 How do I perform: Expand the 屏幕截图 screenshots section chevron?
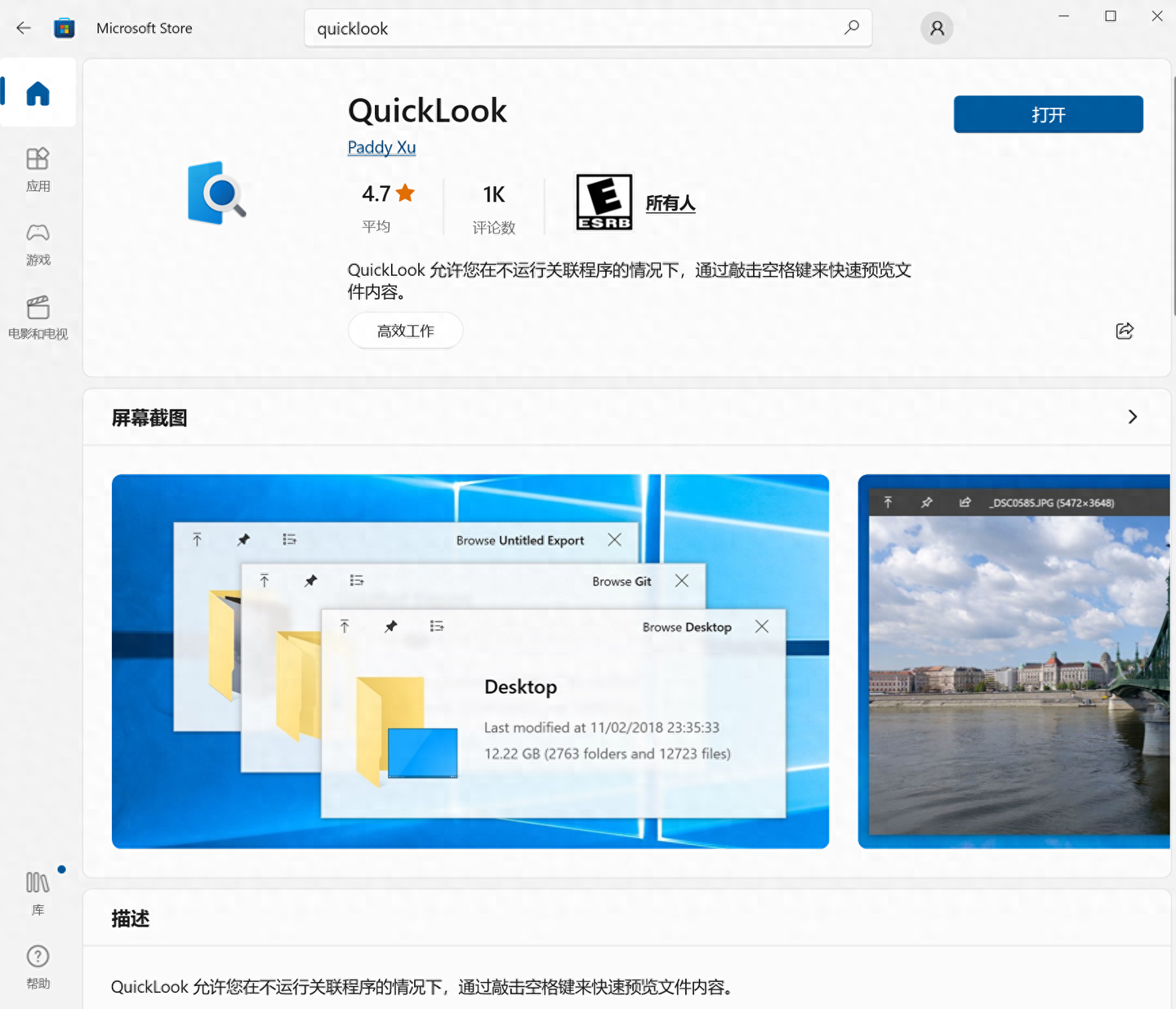(x=1133, y=416)
